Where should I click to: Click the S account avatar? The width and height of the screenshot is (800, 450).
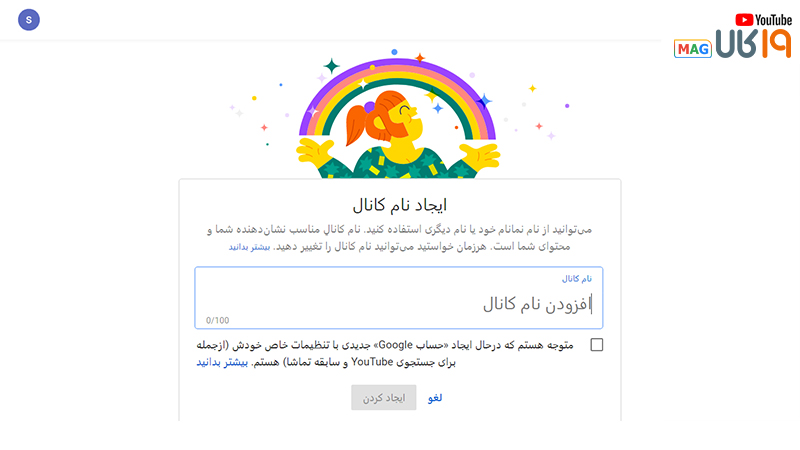tap(30, 19)
